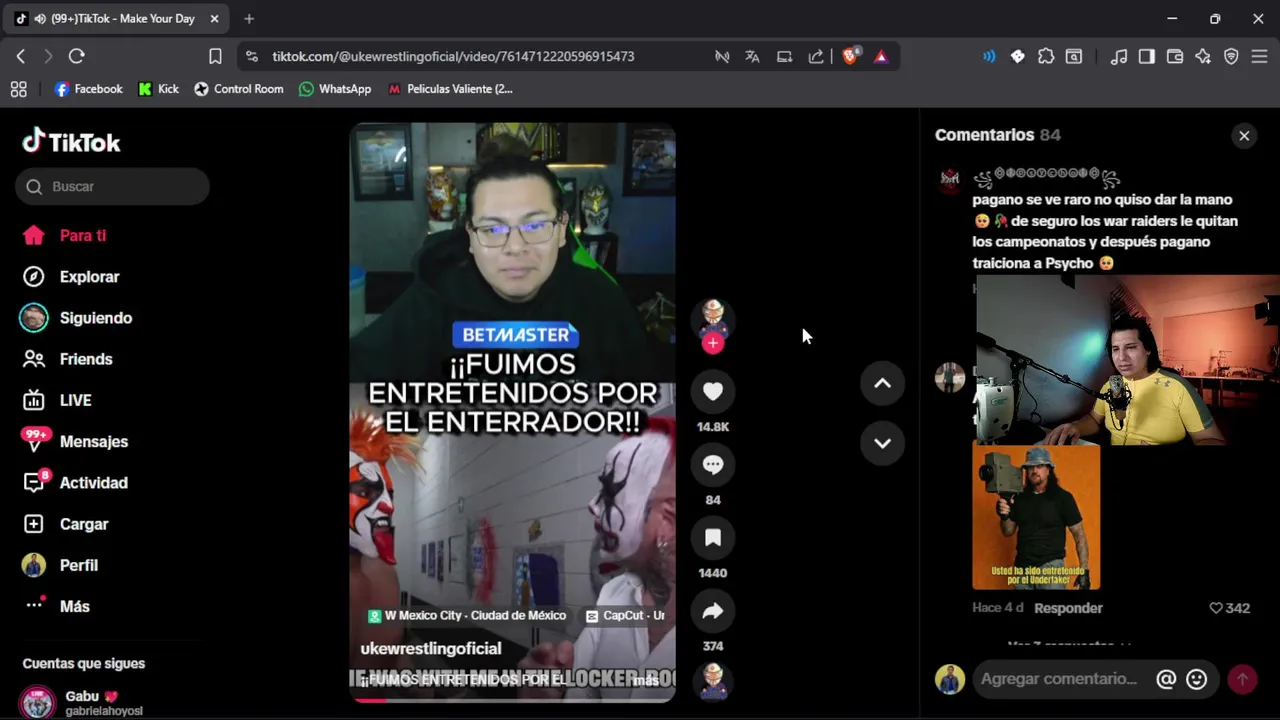Share the video with arrow icon
The height and width of the screenshot is (720, 1280).
tap(713, 610)
